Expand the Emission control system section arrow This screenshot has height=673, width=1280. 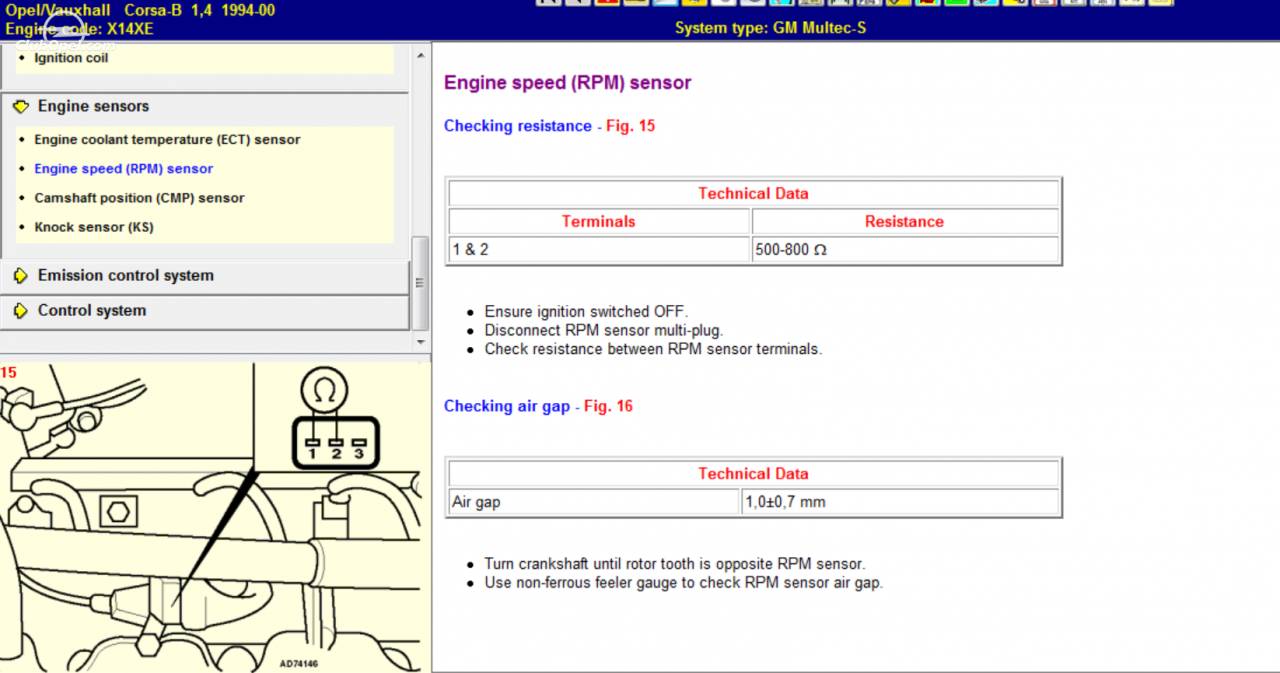(21, 276)
